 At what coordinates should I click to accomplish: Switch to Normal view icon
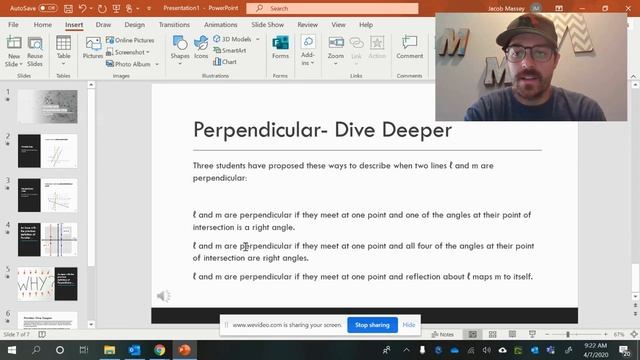pos(473,334)
